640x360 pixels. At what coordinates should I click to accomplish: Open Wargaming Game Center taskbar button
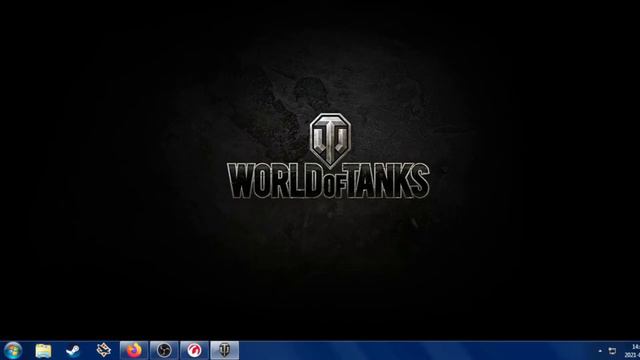pyautogui.click(x=194, y=351)
